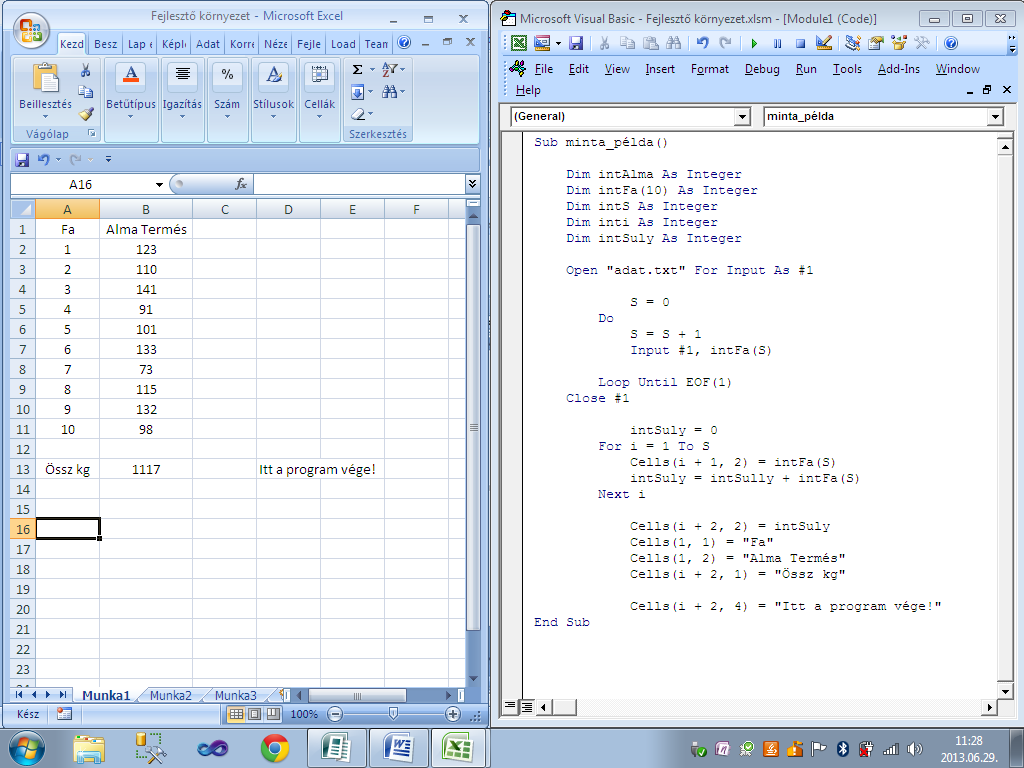Click the Paste (Beillesztés) clipboard icon

46,78
